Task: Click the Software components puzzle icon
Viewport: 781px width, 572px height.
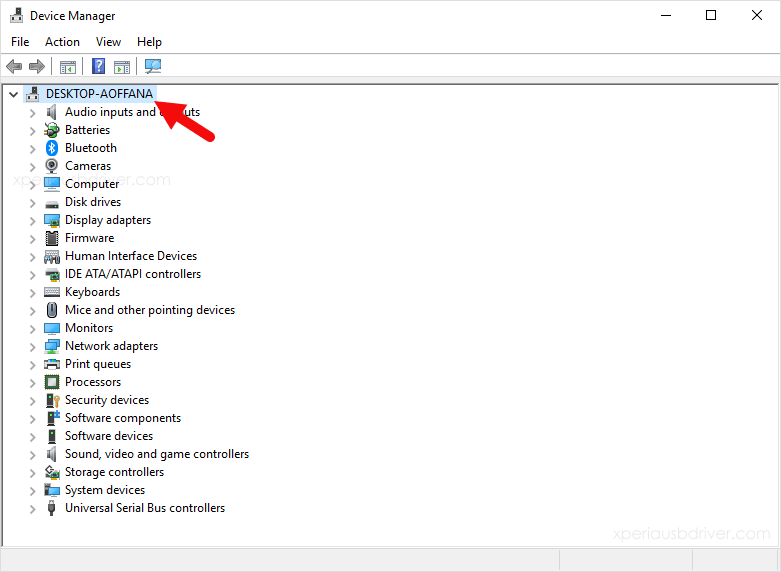Action: [52, 418]
